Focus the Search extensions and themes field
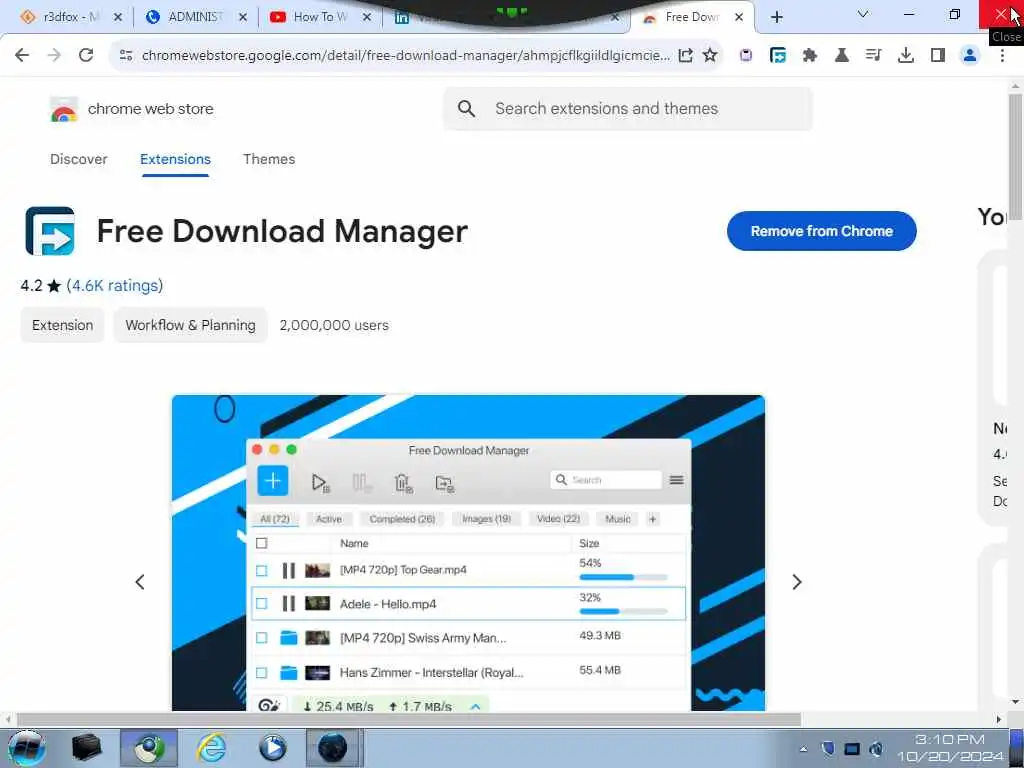Viewport: 1024px width, 768px height. [628, 108]
